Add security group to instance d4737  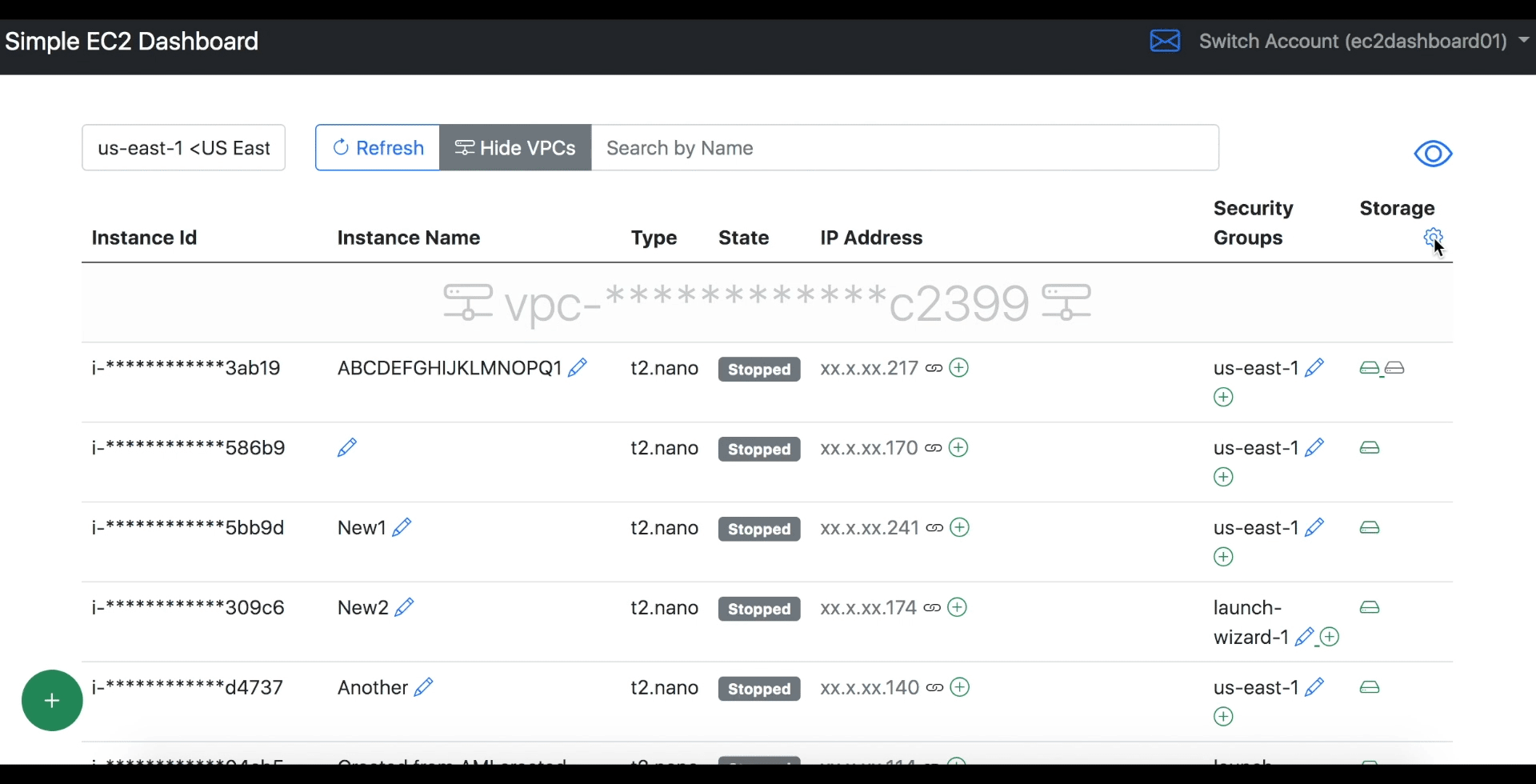[1224, 717]
